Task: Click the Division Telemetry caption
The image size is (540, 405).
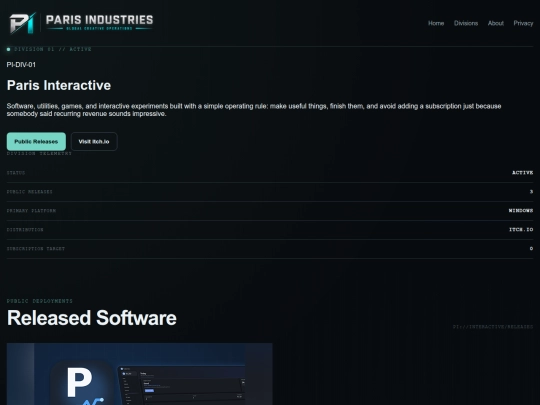Action: (x=39, y=153)
